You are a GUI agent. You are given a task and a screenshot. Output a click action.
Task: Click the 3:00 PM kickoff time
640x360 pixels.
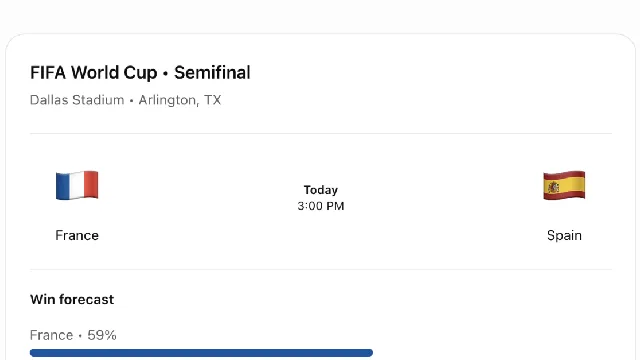pos(321,206)
